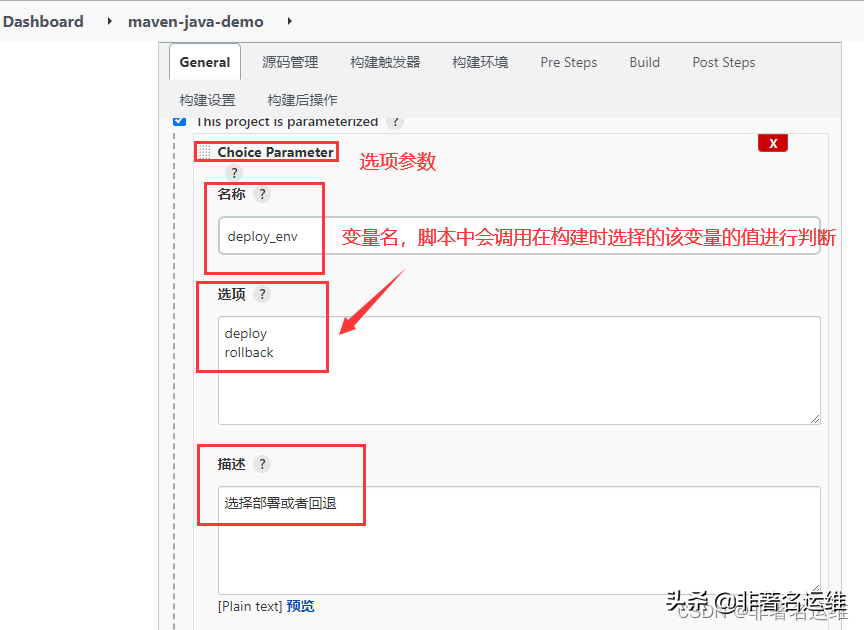Select the 构建环境 tab
864x630 pixels.
(x=480, y=62)
